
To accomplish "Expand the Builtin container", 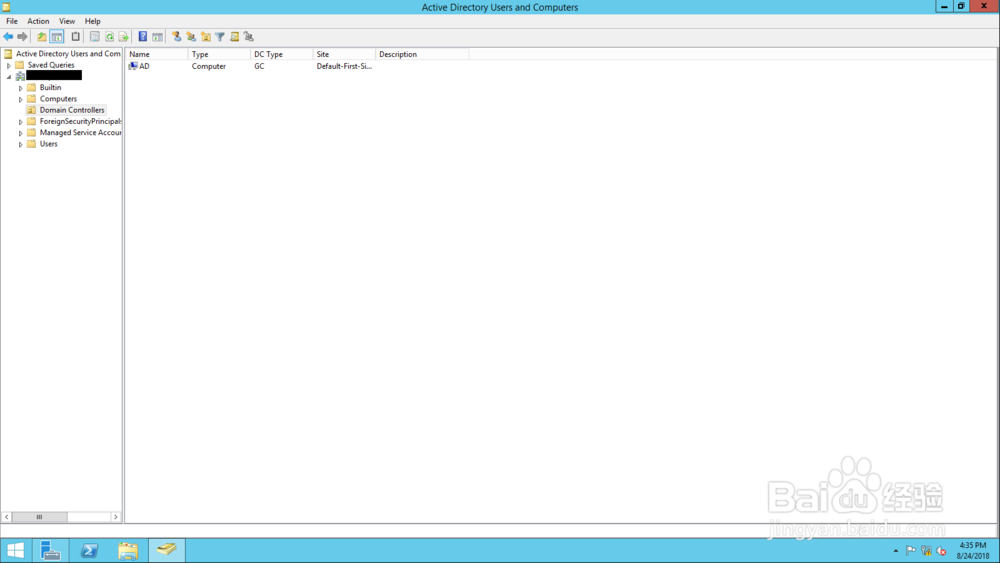I will pyautogui.click(x=20, y=88).
